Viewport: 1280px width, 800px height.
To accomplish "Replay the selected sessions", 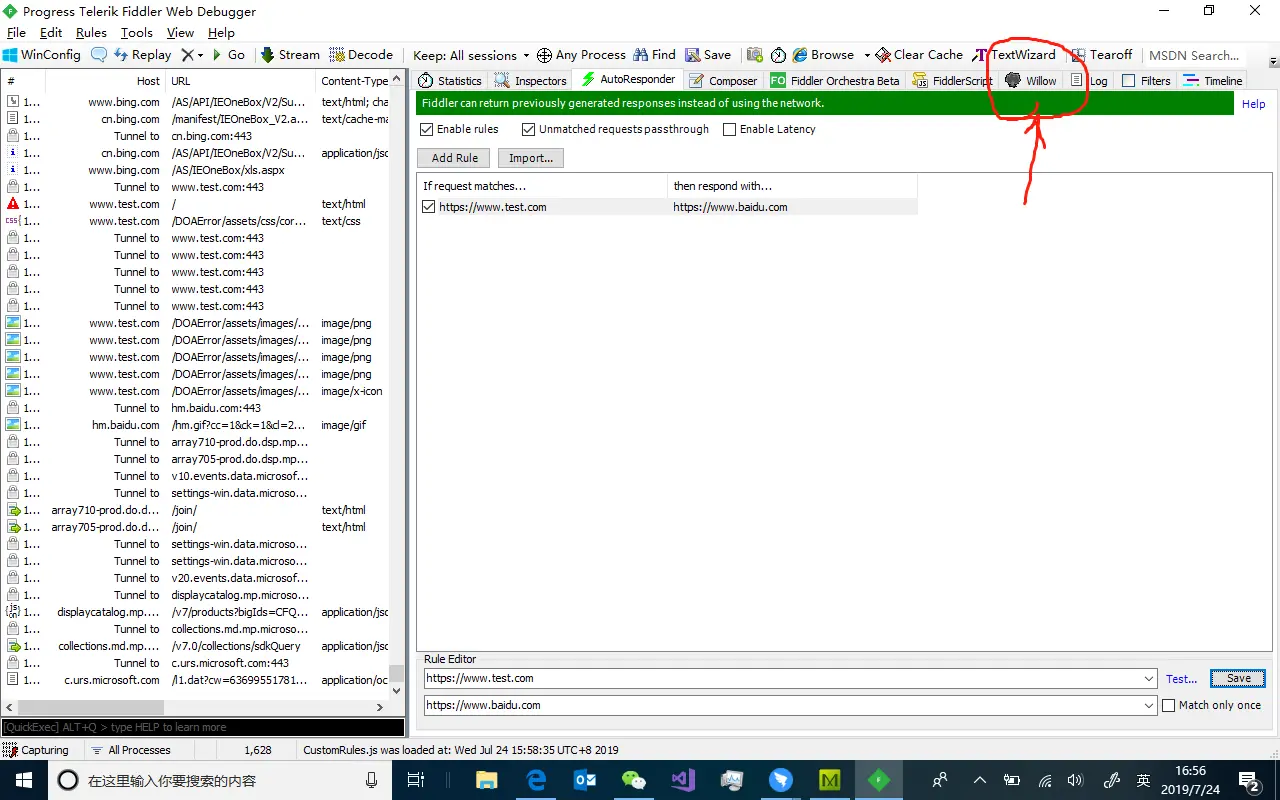I will point(143,55).
